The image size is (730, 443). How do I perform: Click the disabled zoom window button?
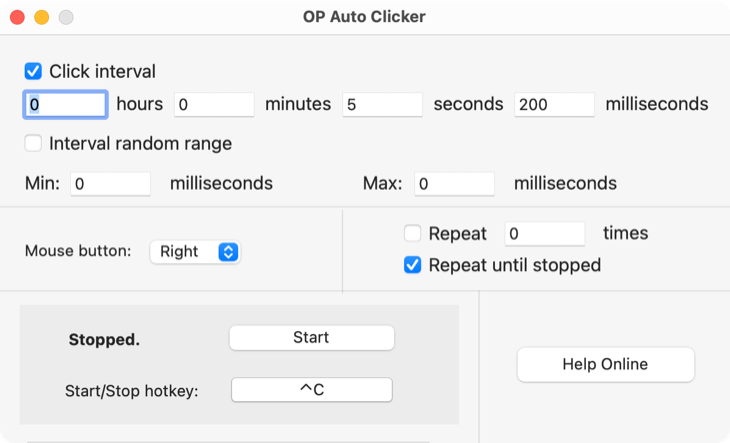click(66, 17)
